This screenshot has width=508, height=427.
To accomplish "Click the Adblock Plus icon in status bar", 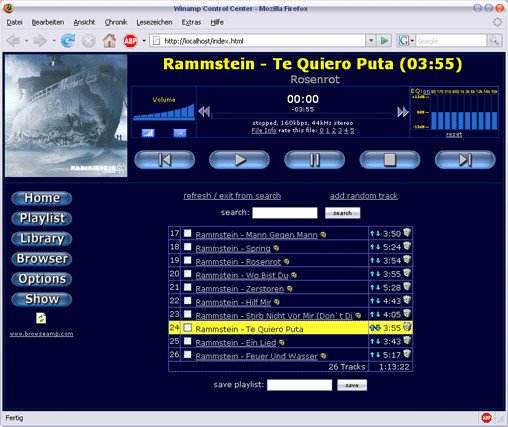I will click(x=486, y=418).
